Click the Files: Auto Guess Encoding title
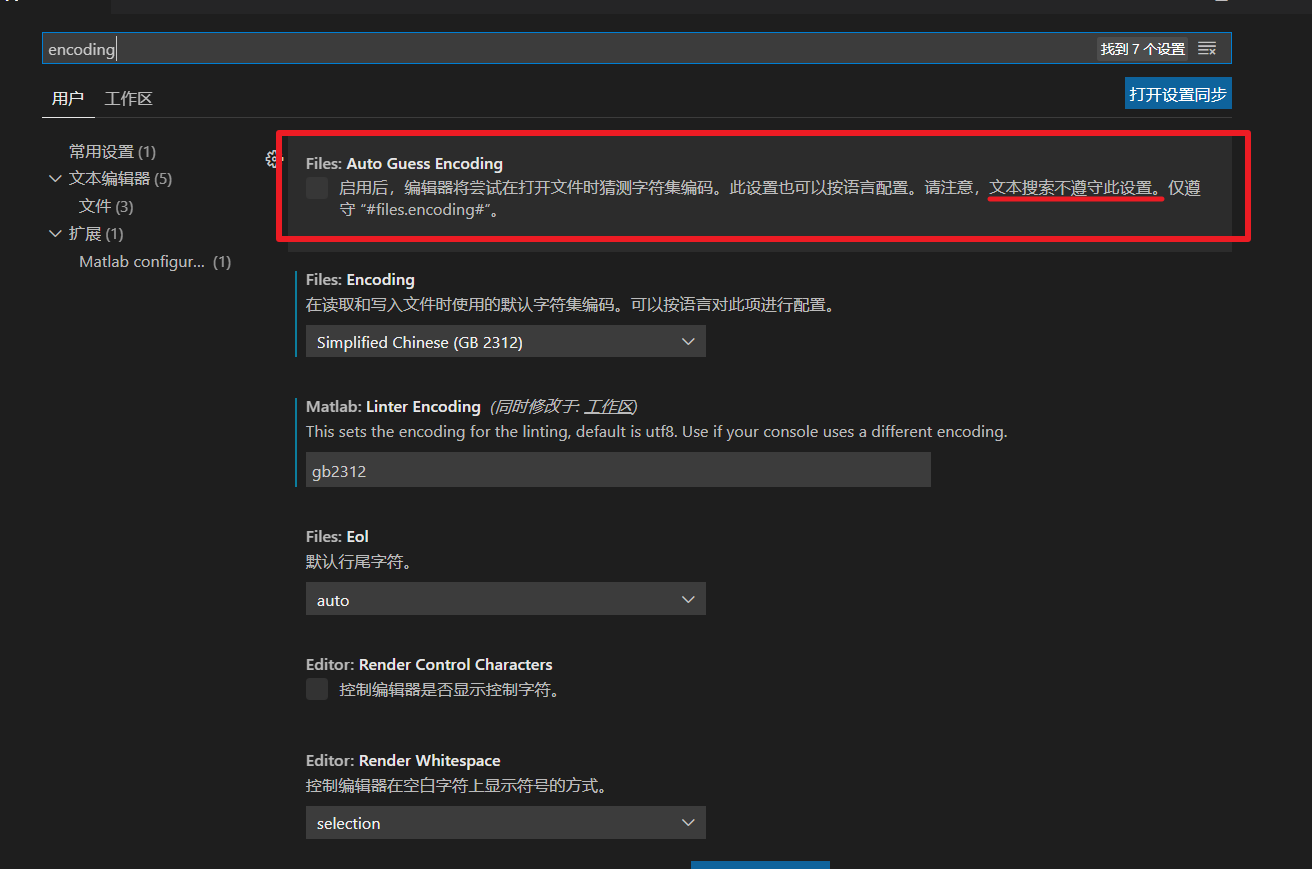This screenshot has height=869, width=1312. [x=404, y=164]
